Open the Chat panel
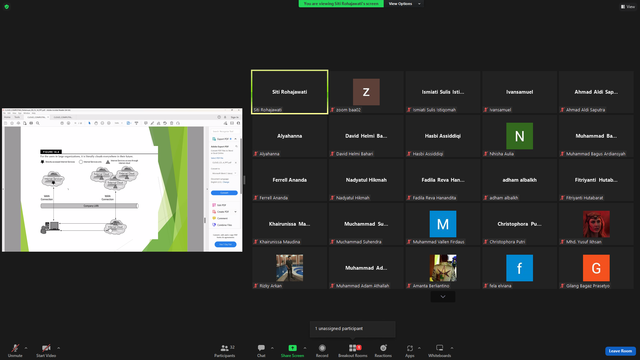Image resolution: width=640 pixels, height=360 pixels. 261,350
